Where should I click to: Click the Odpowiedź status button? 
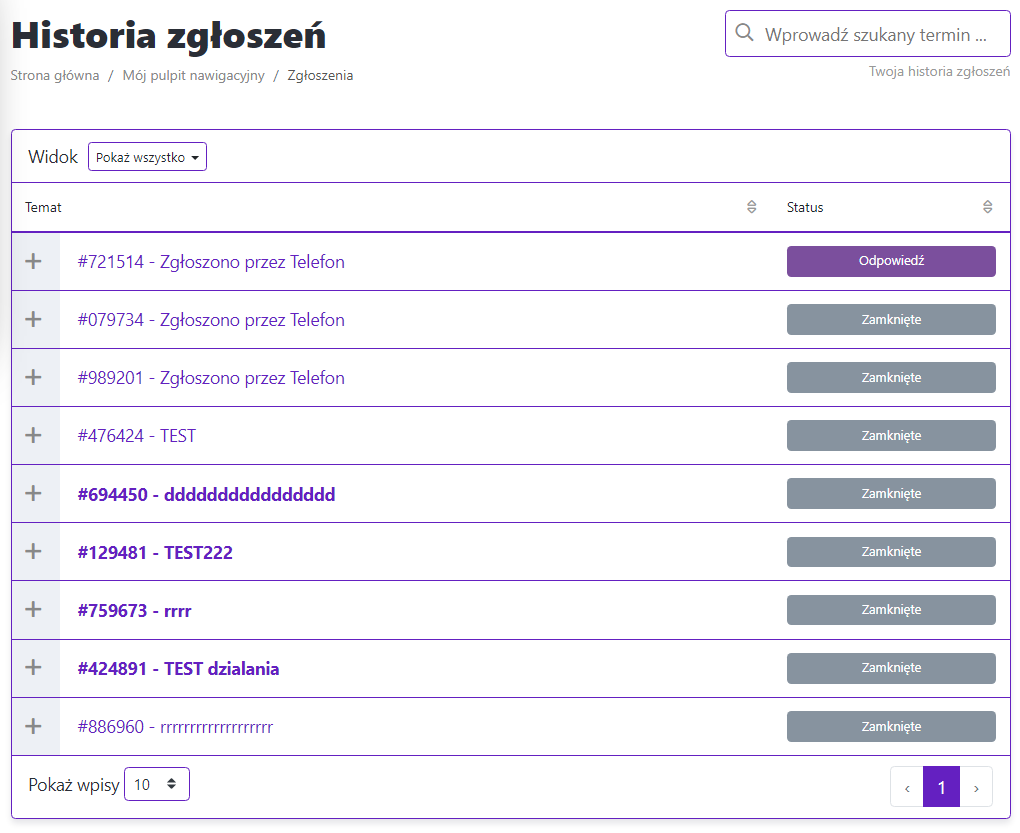click(890, 261)
